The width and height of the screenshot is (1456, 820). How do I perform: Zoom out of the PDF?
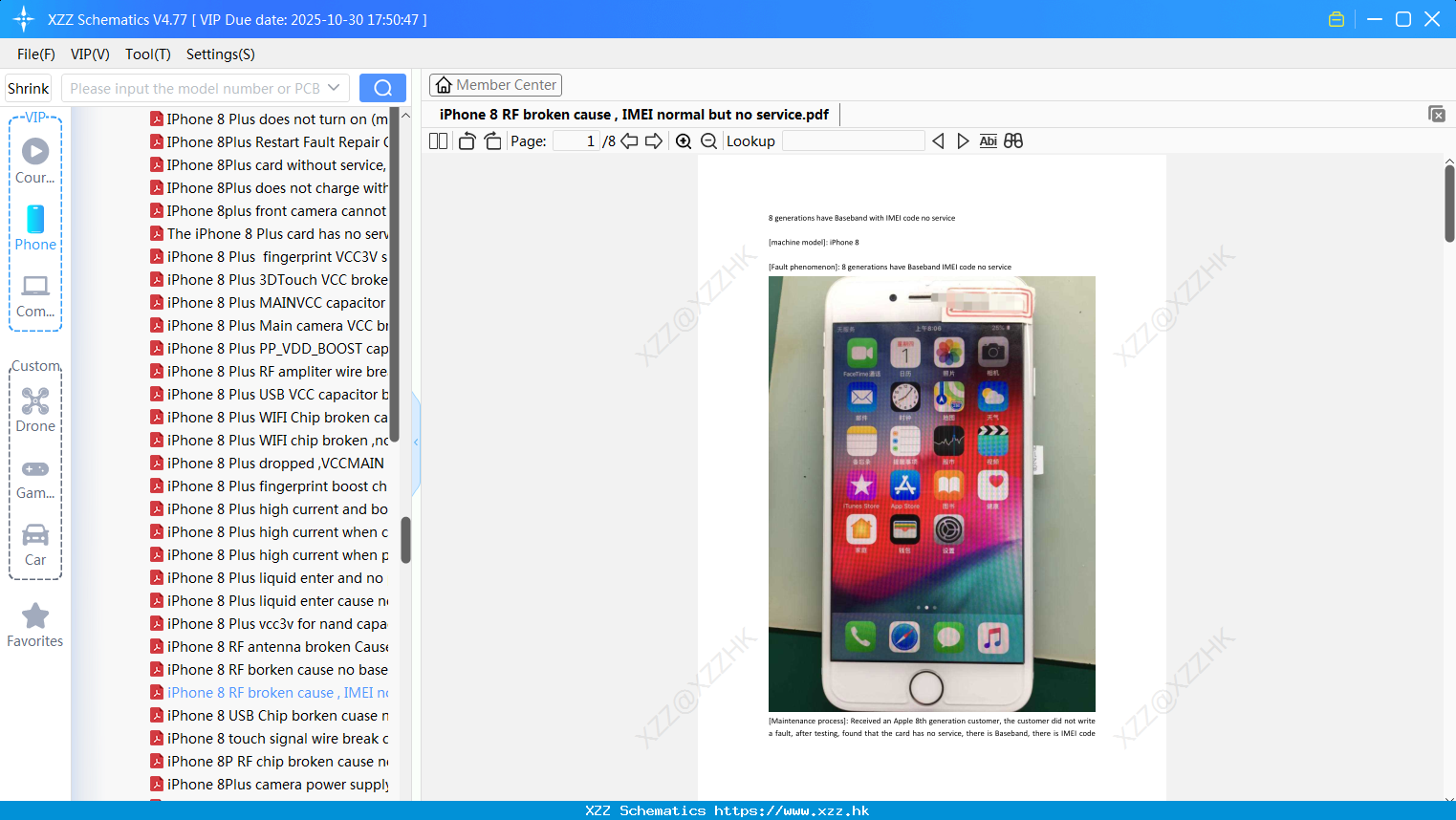coord(709,141)
